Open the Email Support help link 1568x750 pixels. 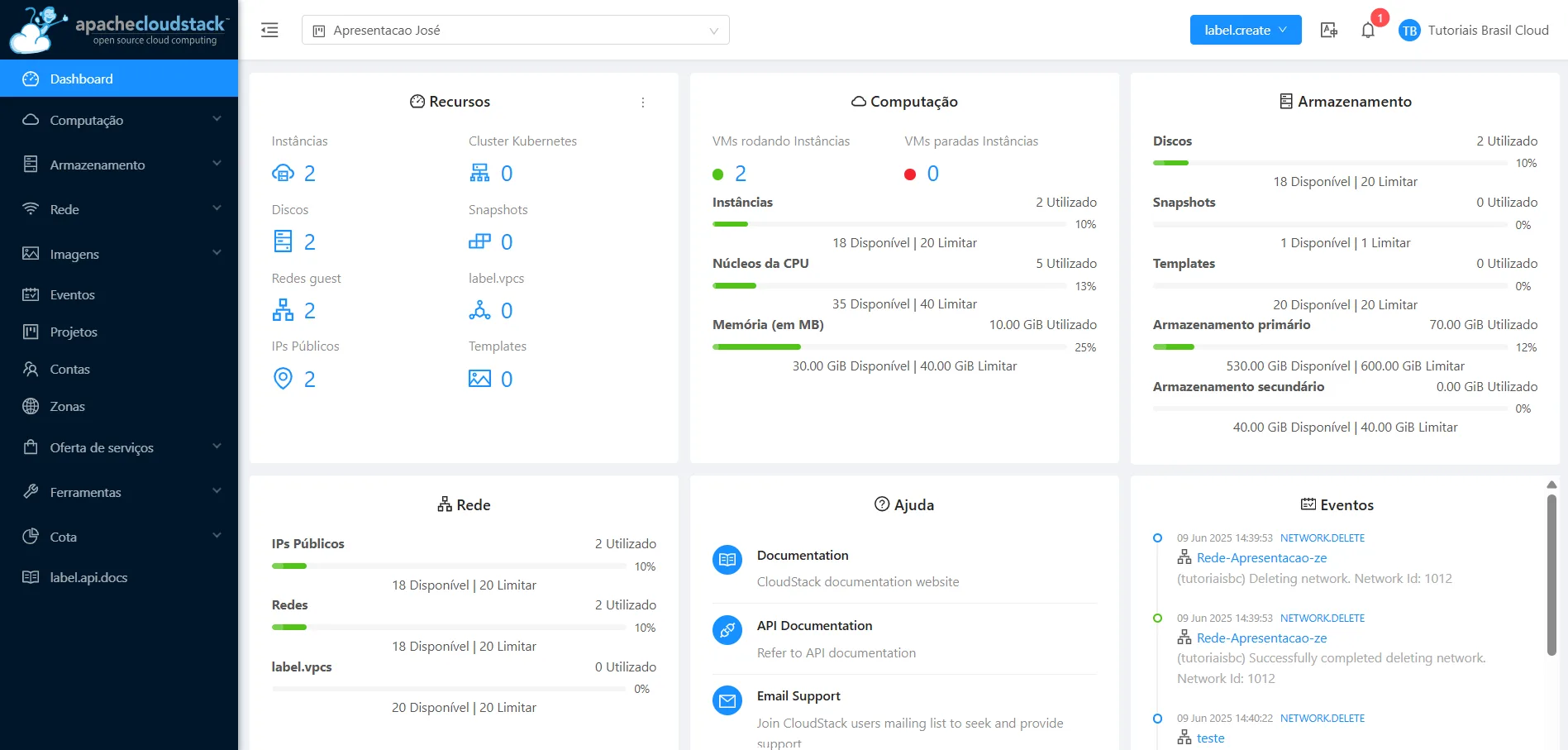tap(798, 696)
